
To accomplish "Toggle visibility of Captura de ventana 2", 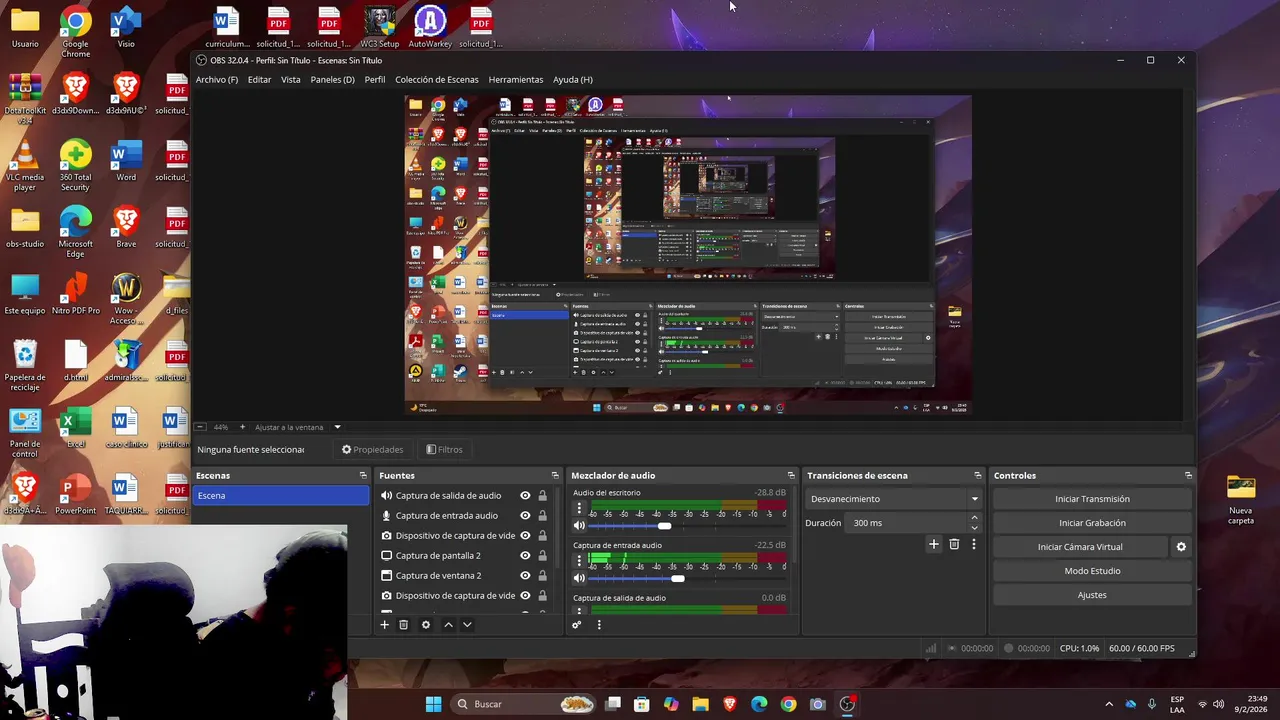I will pyautogui.click(x=525, y=576).
